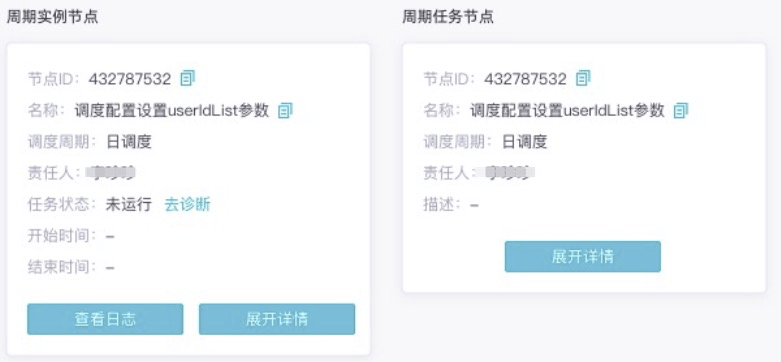This screenshot has width=781, height=362.
Task: Copy node ID in 周期实例节点 card
Action: pos(188,78)
